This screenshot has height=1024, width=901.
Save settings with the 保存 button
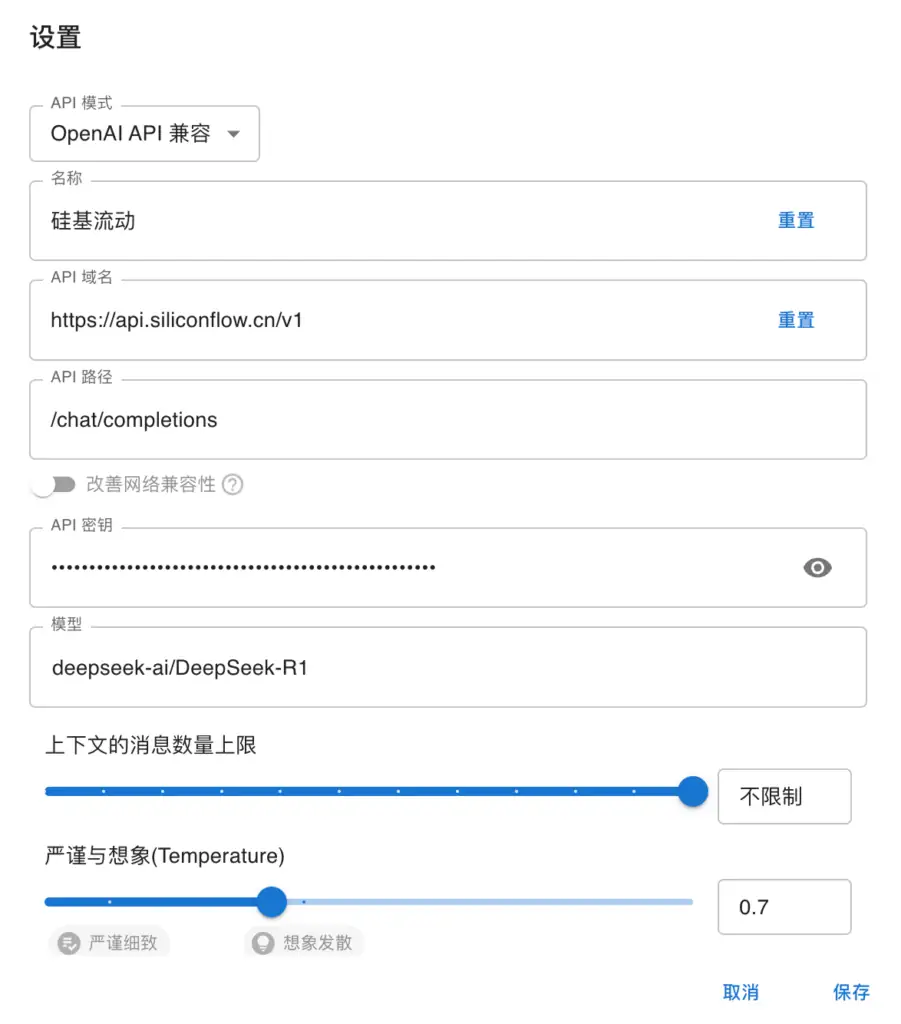tap(851, 992)
